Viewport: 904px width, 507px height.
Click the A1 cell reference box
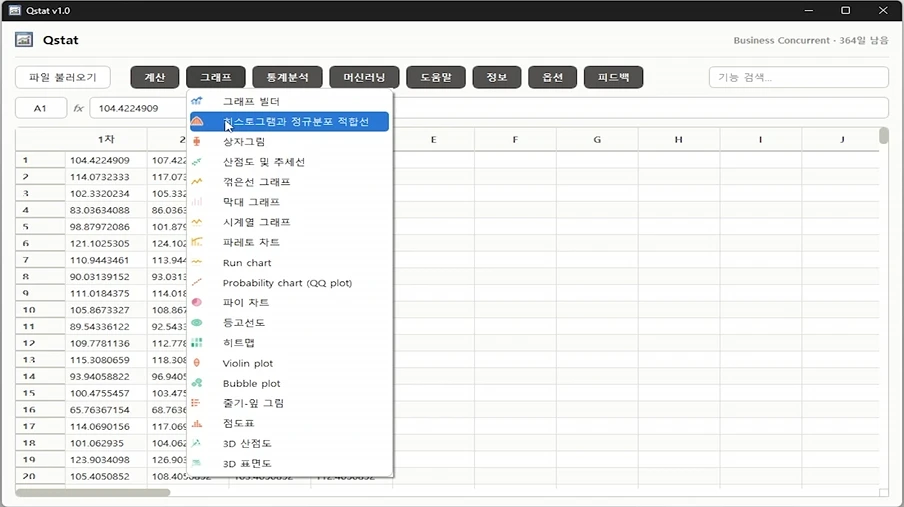coord(40,108)
